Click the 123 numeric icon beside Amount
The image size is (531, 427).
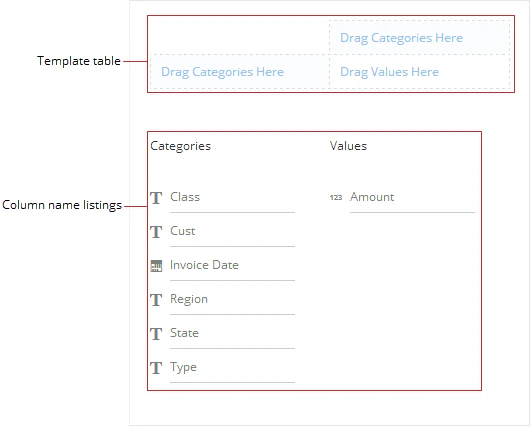click(x=336, y=197)
